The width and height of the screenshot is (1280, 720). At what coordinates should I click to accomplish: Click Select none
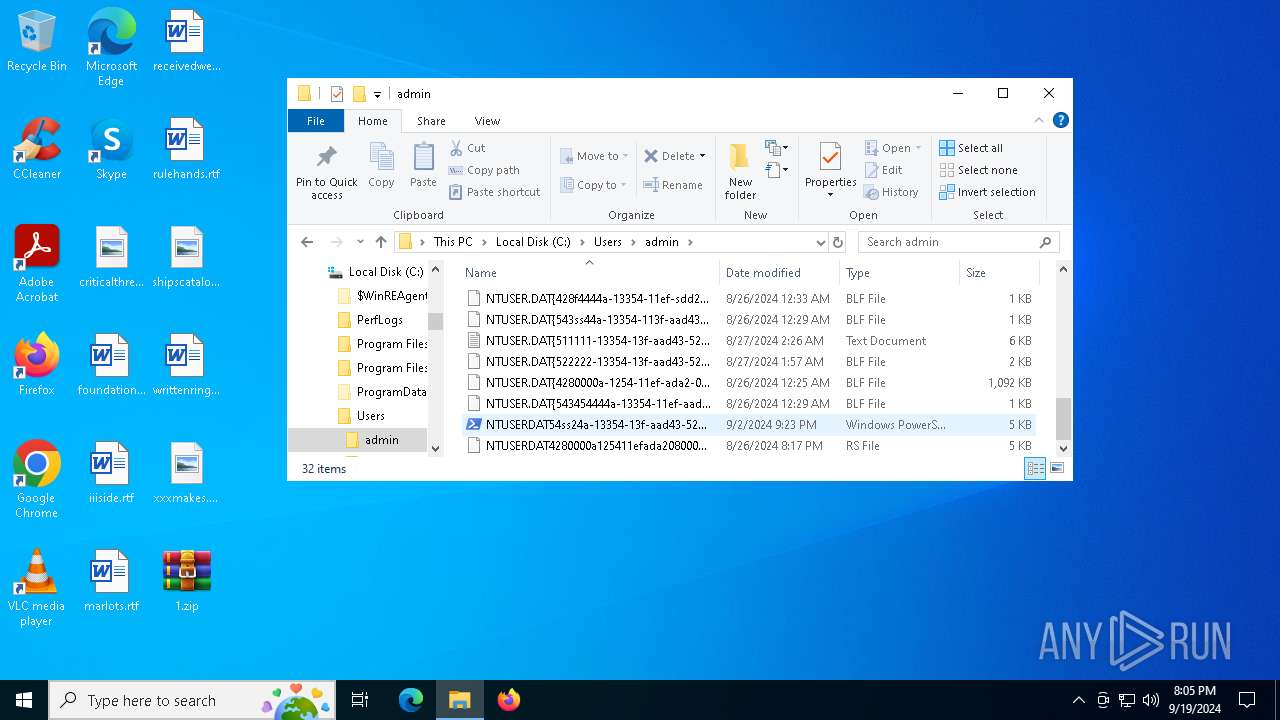[x=978, y=170]
